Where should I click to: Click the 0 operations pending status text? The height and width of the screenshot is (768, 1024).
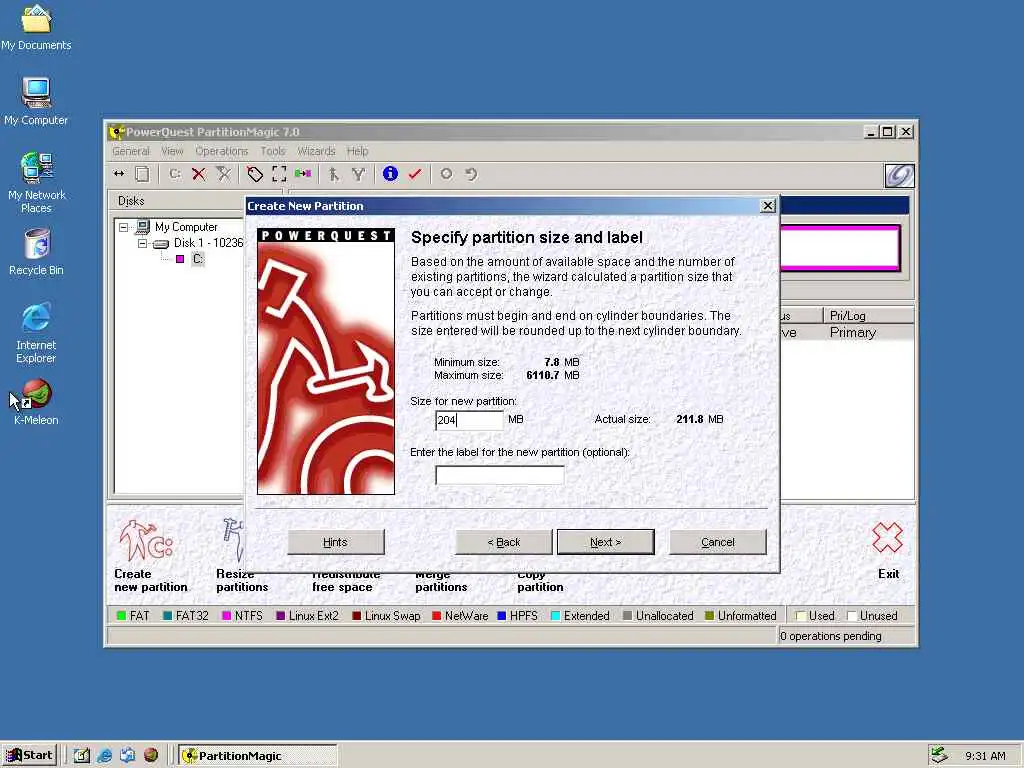point(831,636)
